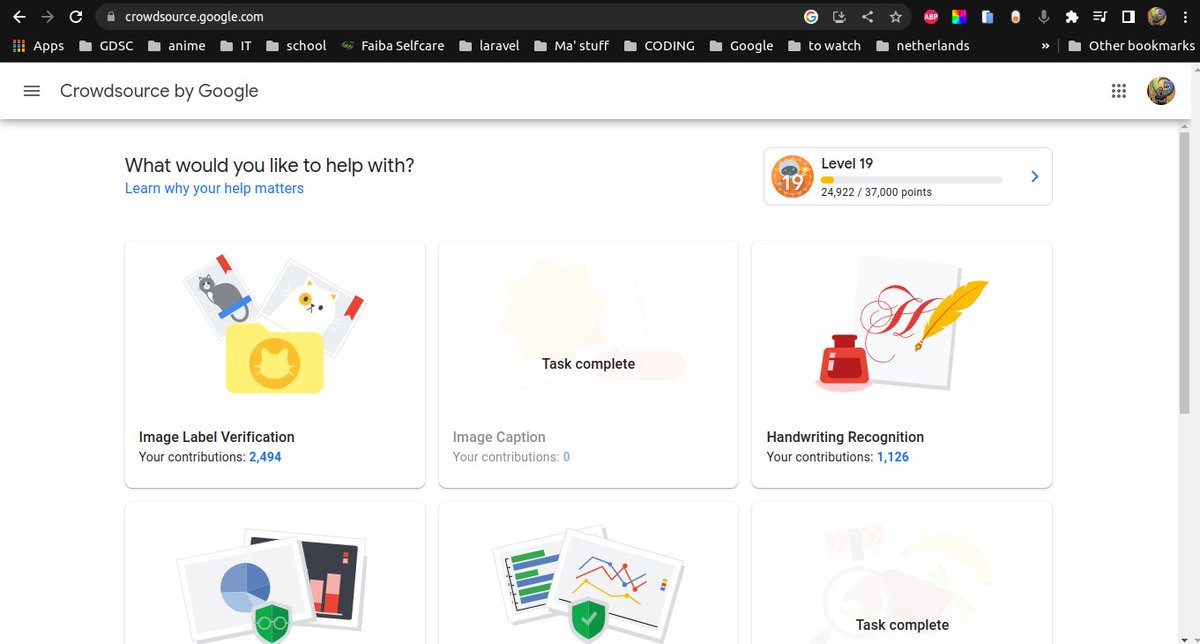The height and width of the screenshot is (644, 1200).
Task: Share this page icon
Action: tap(867, 17)
